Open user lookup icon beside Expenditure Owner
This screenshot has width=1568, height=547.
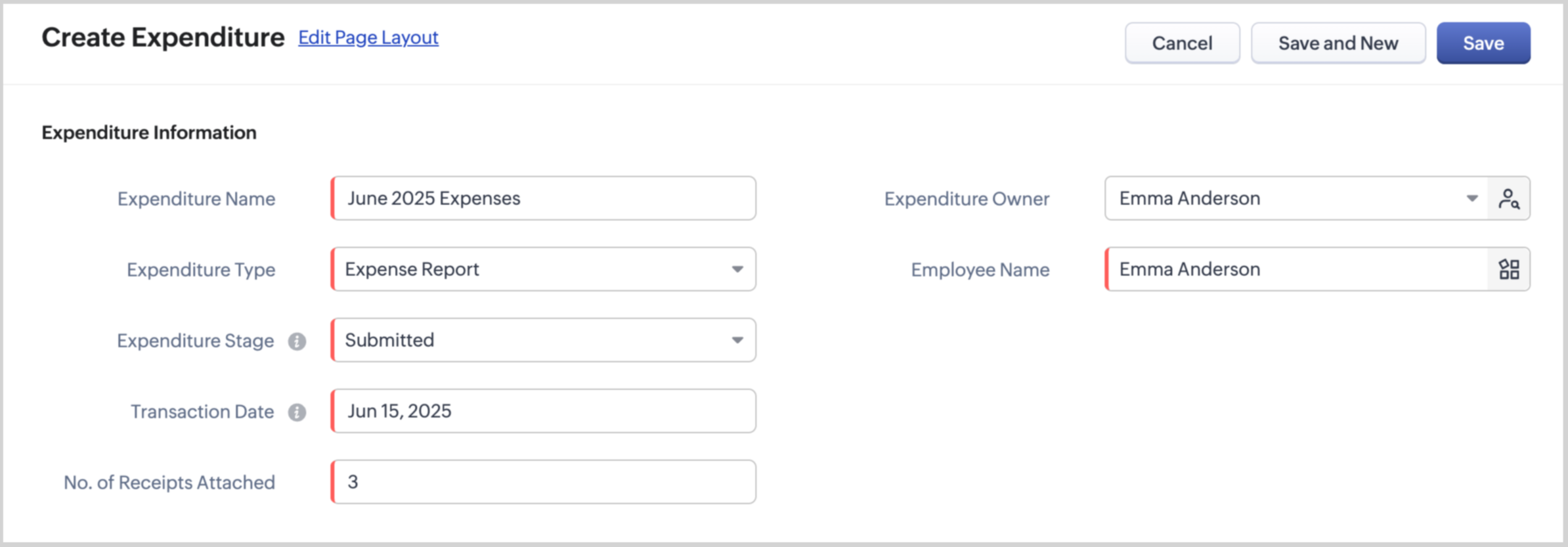(x=1508, y=198)
